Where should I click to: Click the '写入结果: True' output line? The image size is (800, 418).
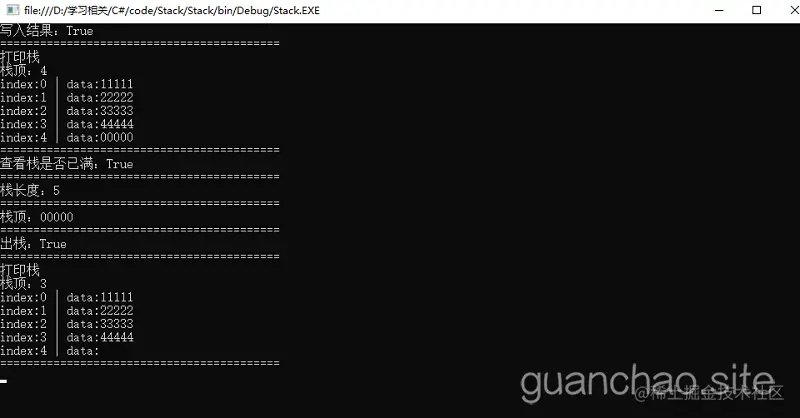tap(46, 31)
